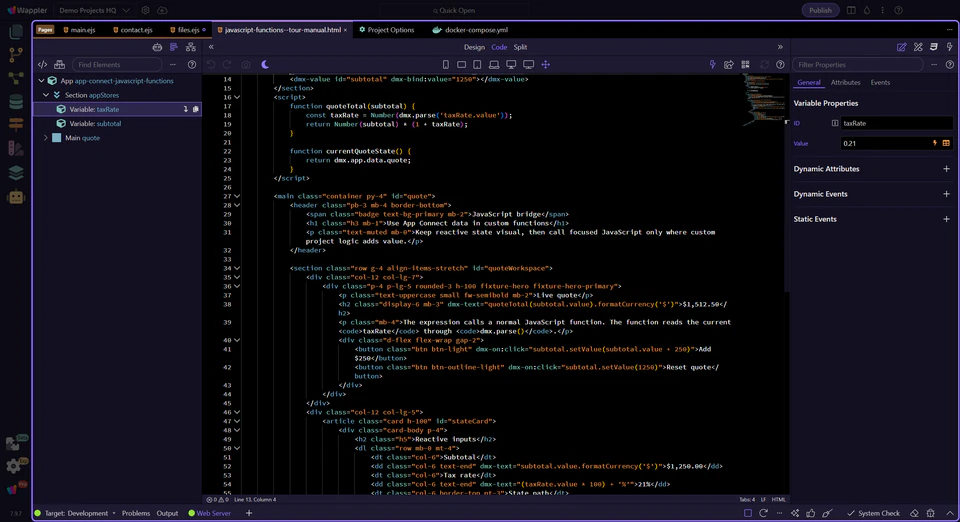Open the Demo Projects HQ project dropdown
960x522 pixels.
pos(94,10)
